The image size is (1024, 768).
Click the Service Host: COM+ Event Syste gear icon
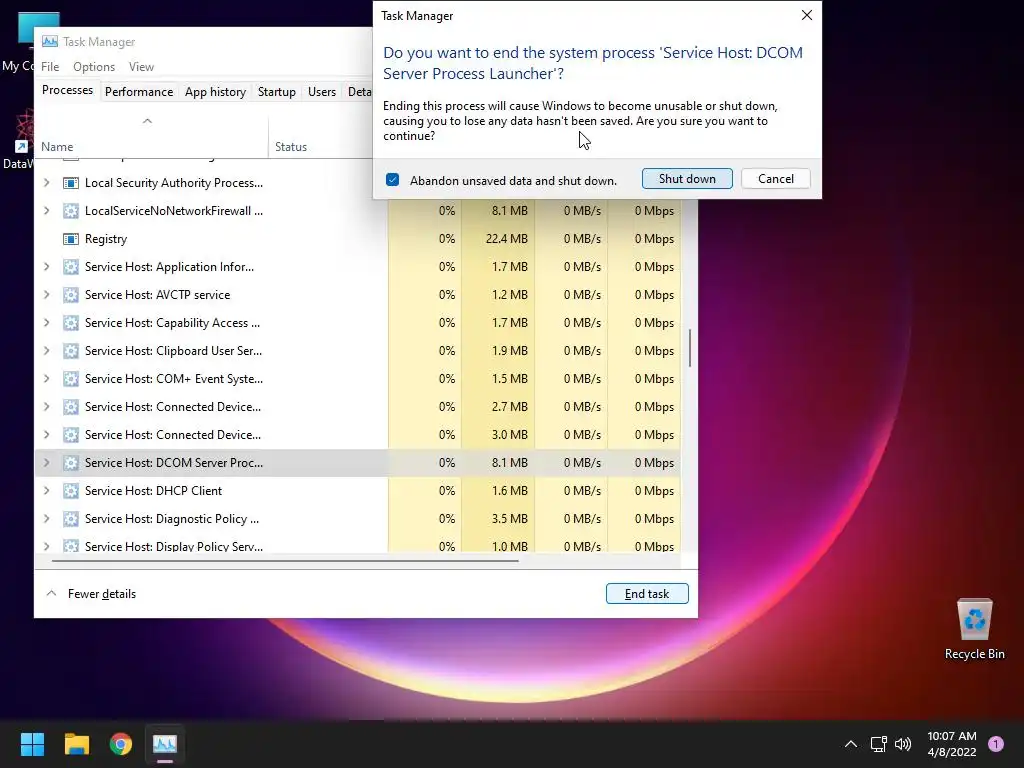point(71,379)
